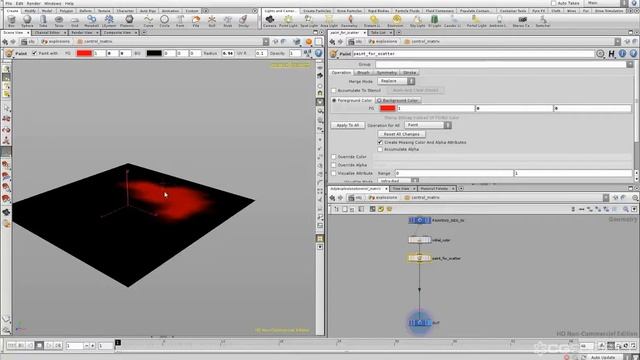The width and height of the screenshot is (640, 360).
Task: Enable the Override Color checkbox
Action: coord(333,157)
